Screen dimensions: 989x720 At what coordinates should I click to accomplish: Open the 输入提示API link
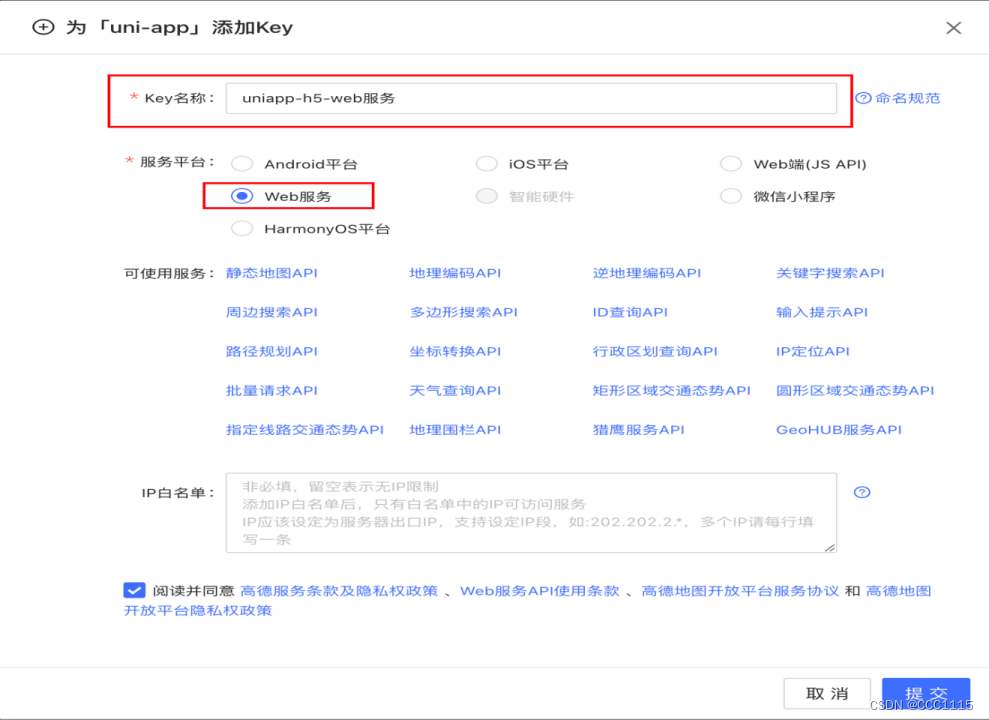coord(822,312)
